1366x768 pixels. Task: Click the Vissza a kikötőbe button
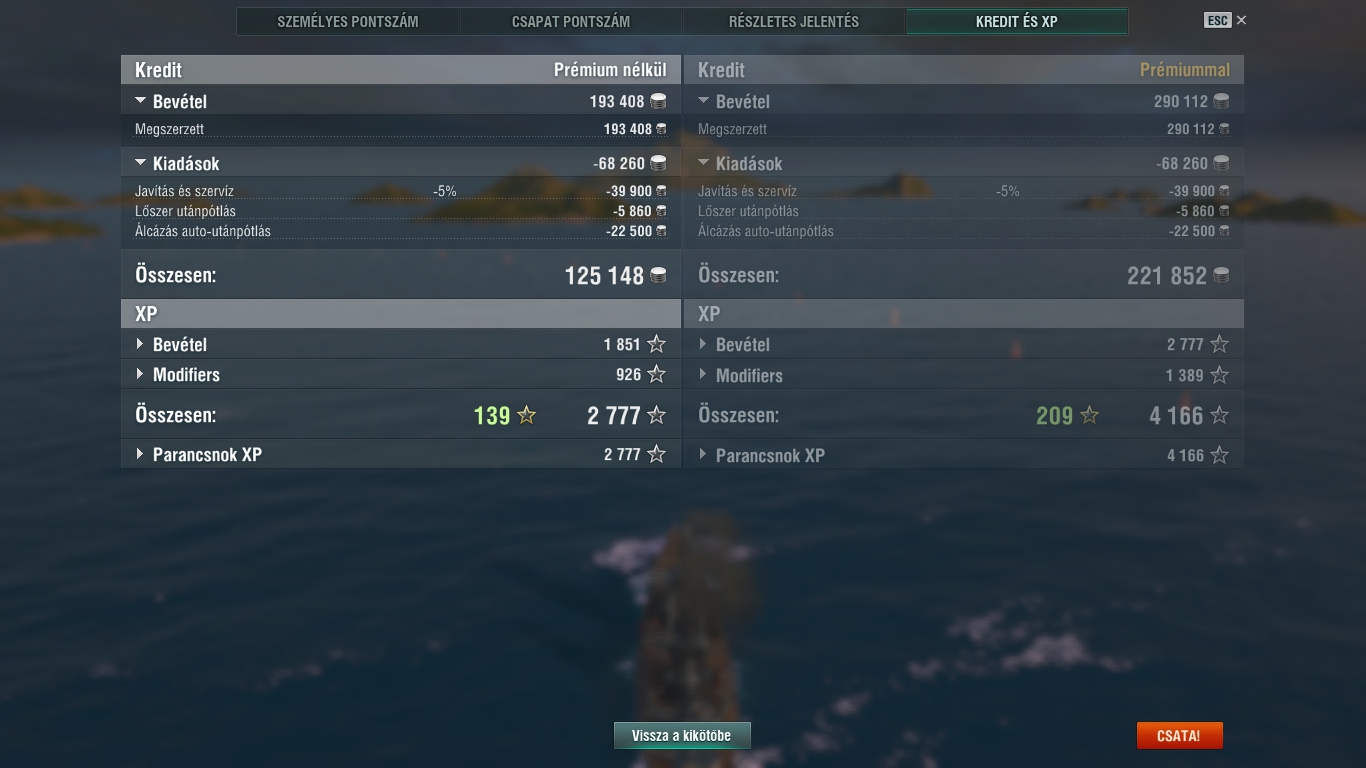pos(682,735)
